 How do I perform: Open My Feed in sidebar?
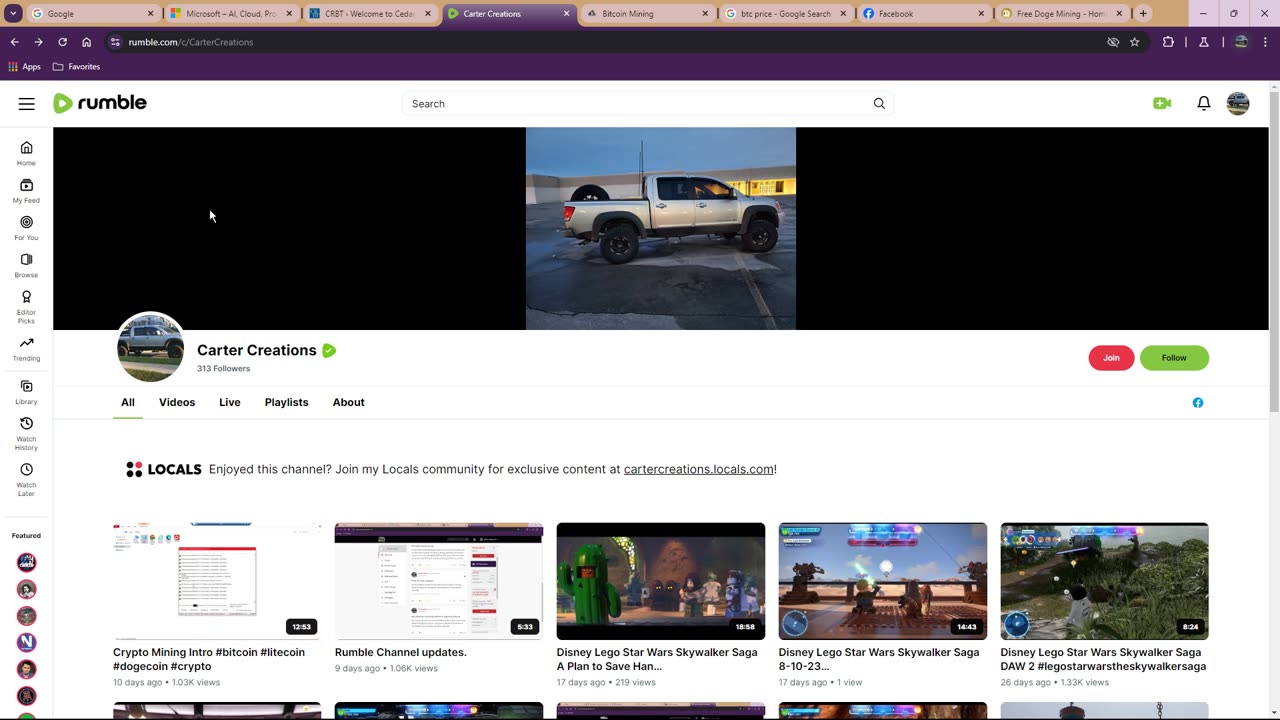[x=26, y=190]
